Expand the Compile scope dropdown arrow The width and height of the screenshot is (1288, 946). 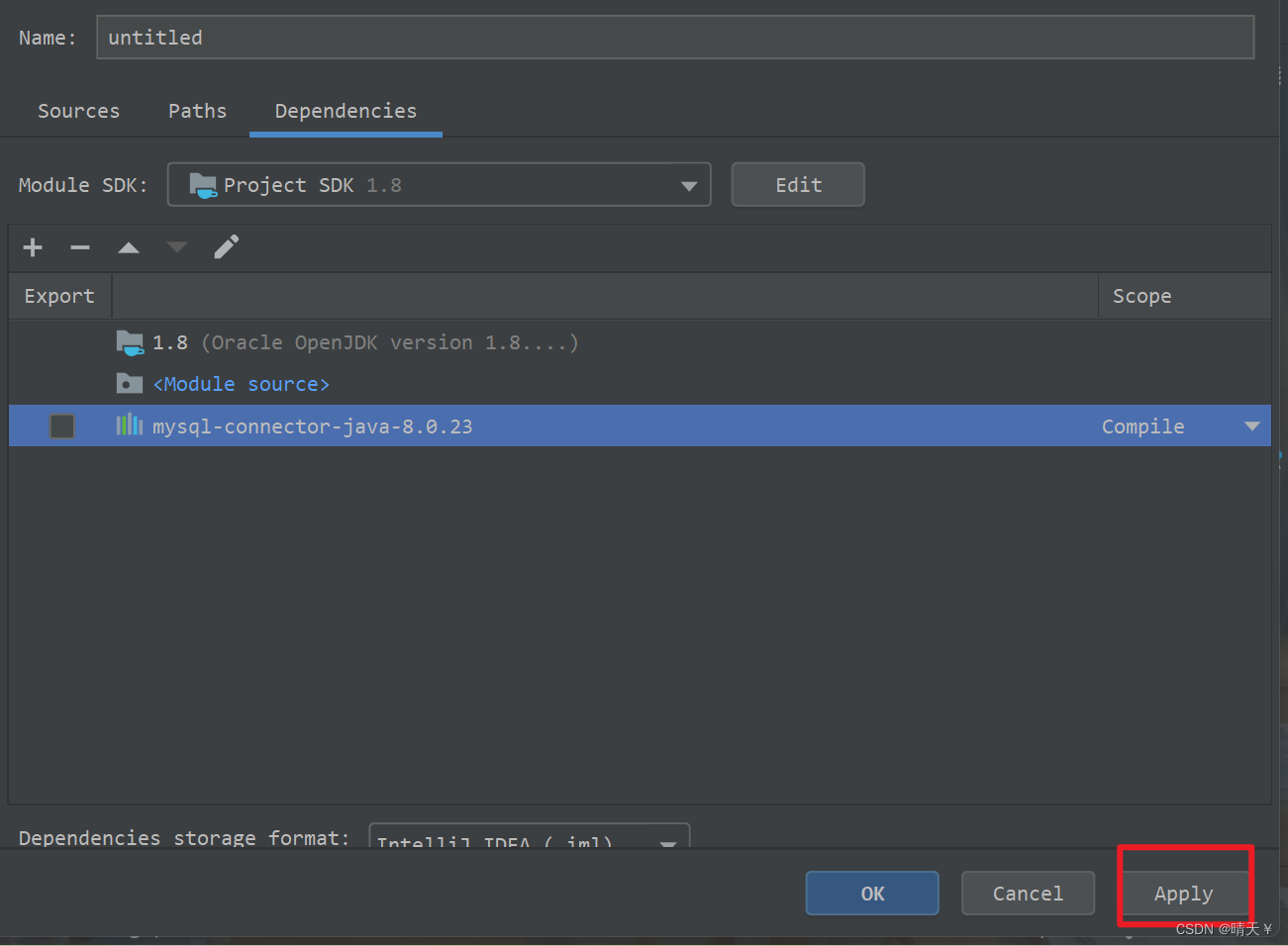coord(1252,426)
